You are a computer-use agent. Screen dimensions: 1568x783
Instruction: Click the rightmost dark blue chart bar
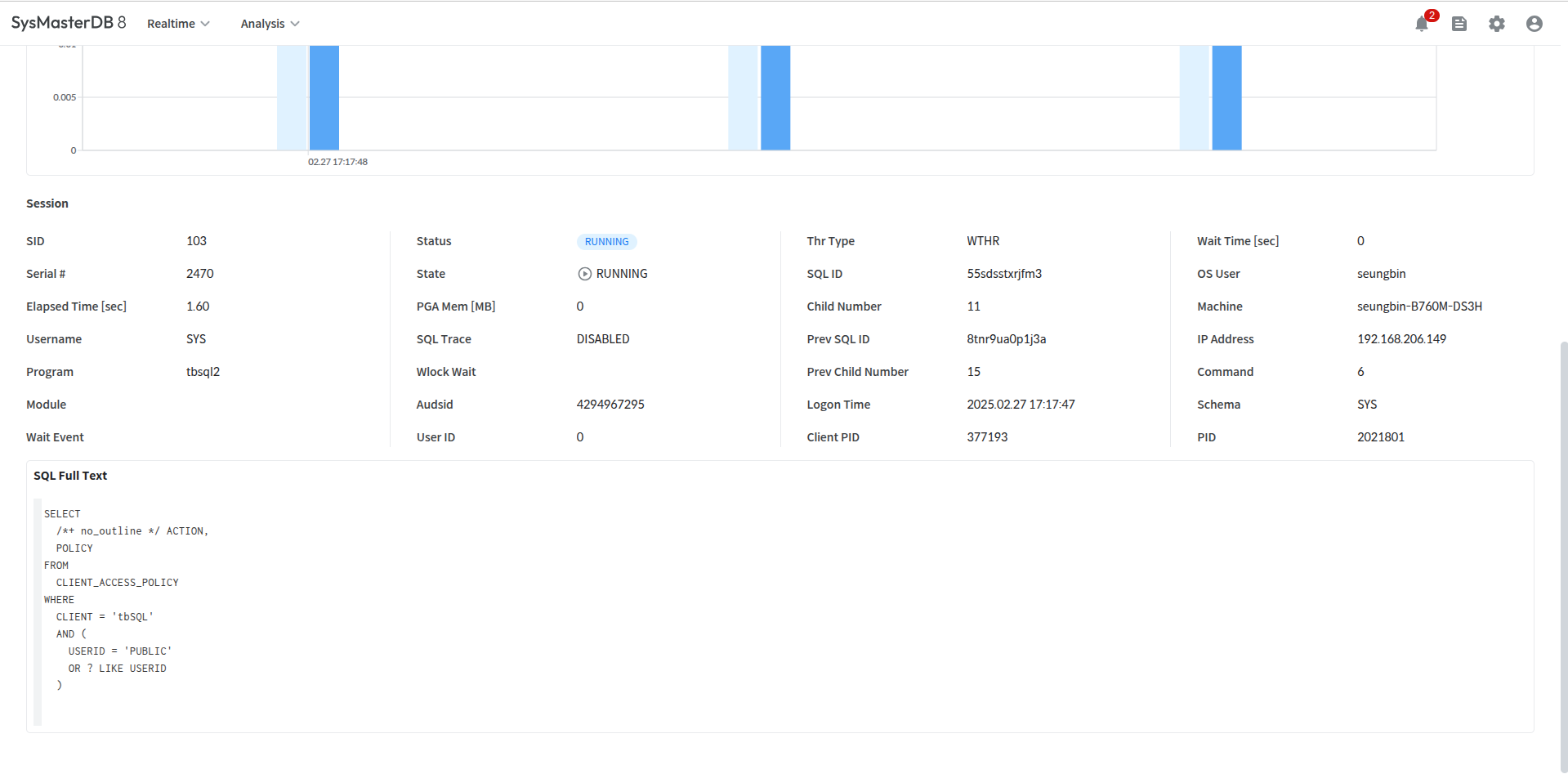point(1226,98)
